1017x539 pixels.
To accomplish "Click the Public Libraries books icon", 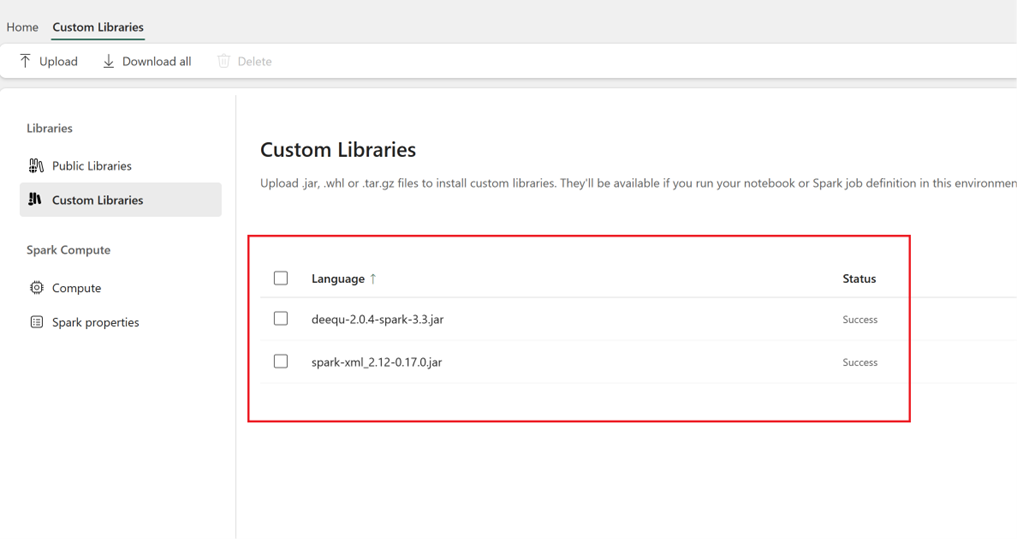I will click(36, 165).
